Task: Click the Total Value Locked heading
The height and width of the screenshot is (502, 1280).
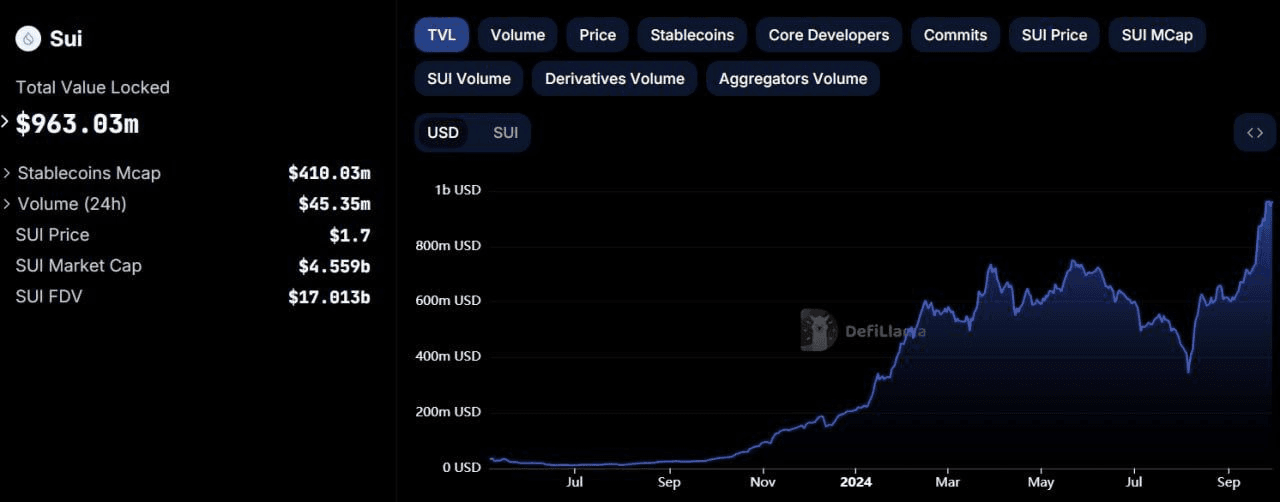Action: point(93,88)
